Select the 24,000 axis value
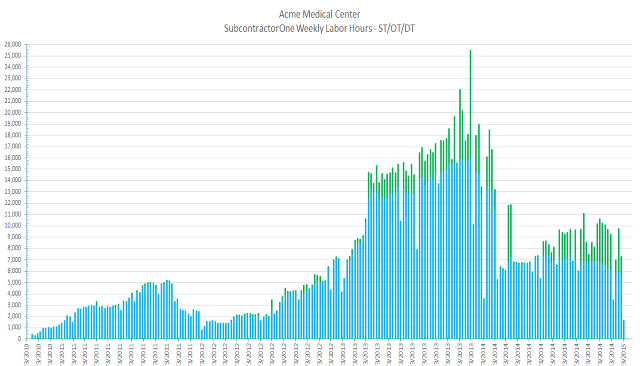The width and height of the screenshot is (640, 366). pos(13,67)
